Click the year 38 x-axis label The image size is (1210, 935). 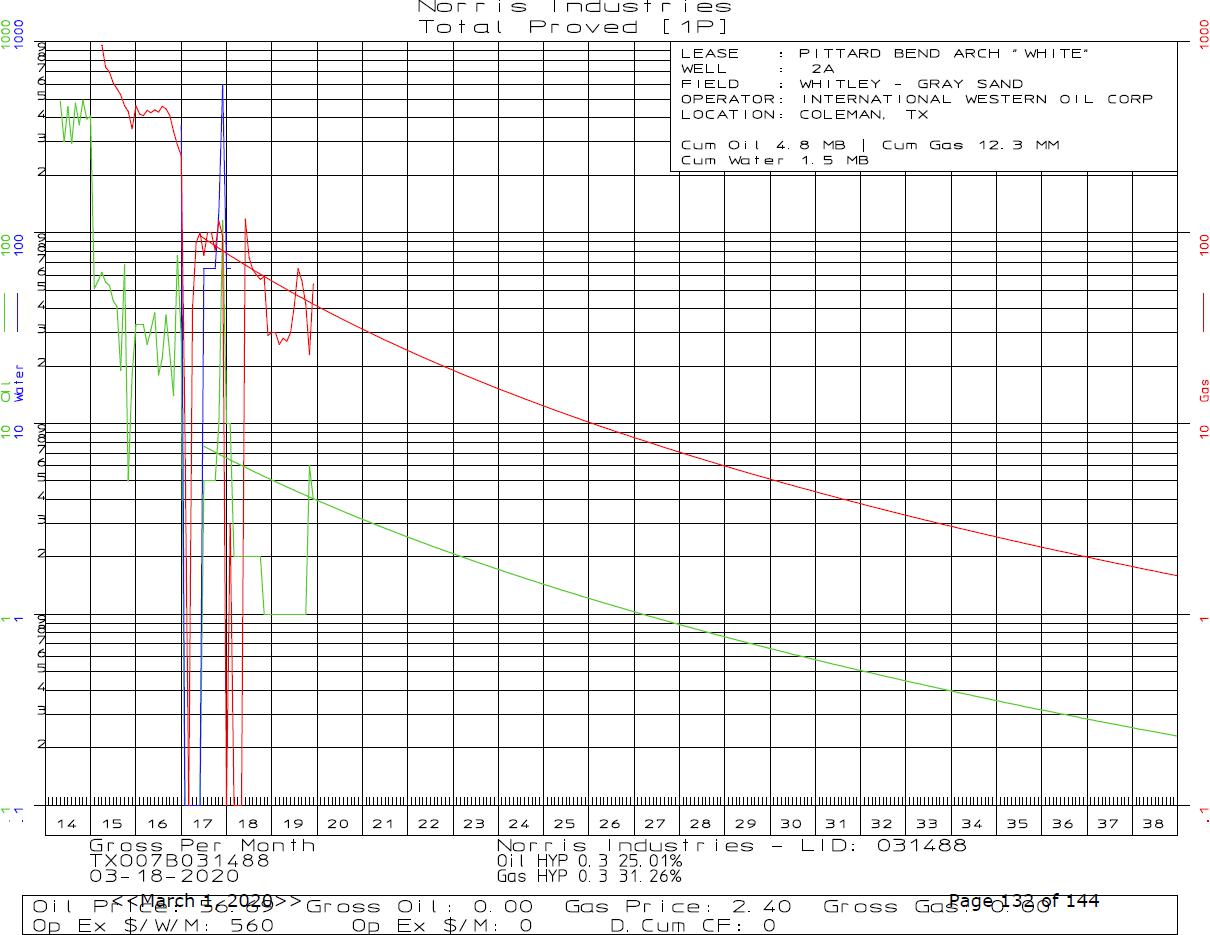coord(1153,824)
